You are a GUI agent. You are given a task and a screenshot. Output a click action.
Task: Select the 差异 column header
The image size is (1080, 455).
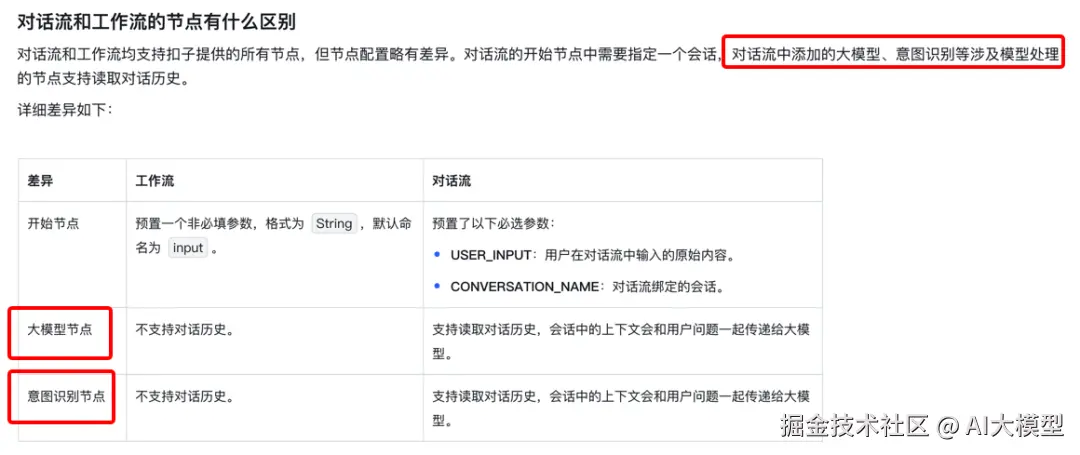click(x=40, y=181)
